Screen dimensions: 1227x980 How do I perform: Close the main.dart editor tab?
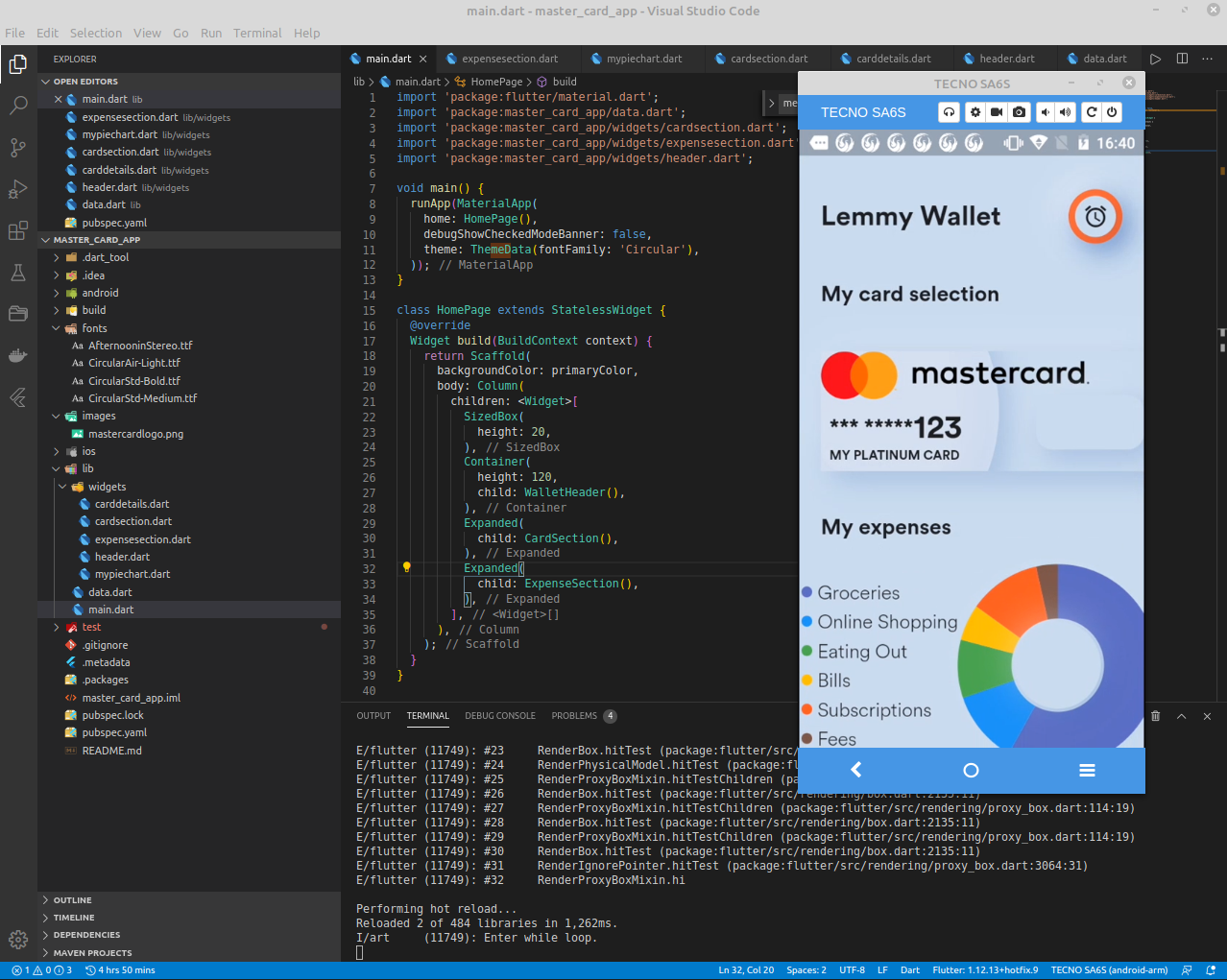(x=422, y=59)
